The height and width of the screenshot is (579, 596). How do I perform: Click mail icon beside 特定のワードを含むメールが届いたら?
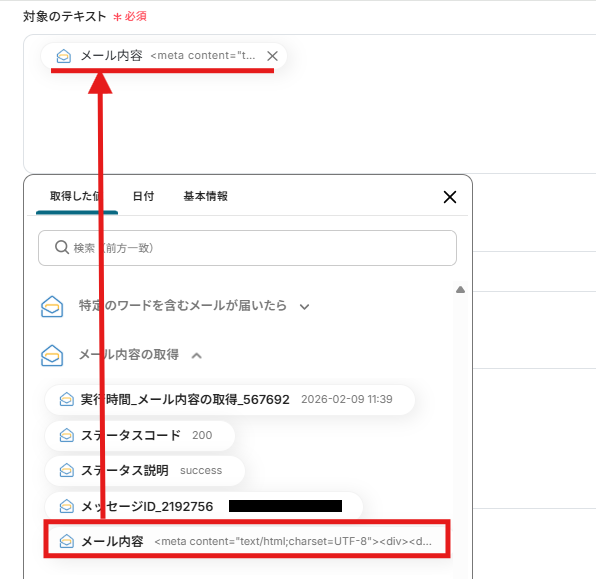point(52,306)
